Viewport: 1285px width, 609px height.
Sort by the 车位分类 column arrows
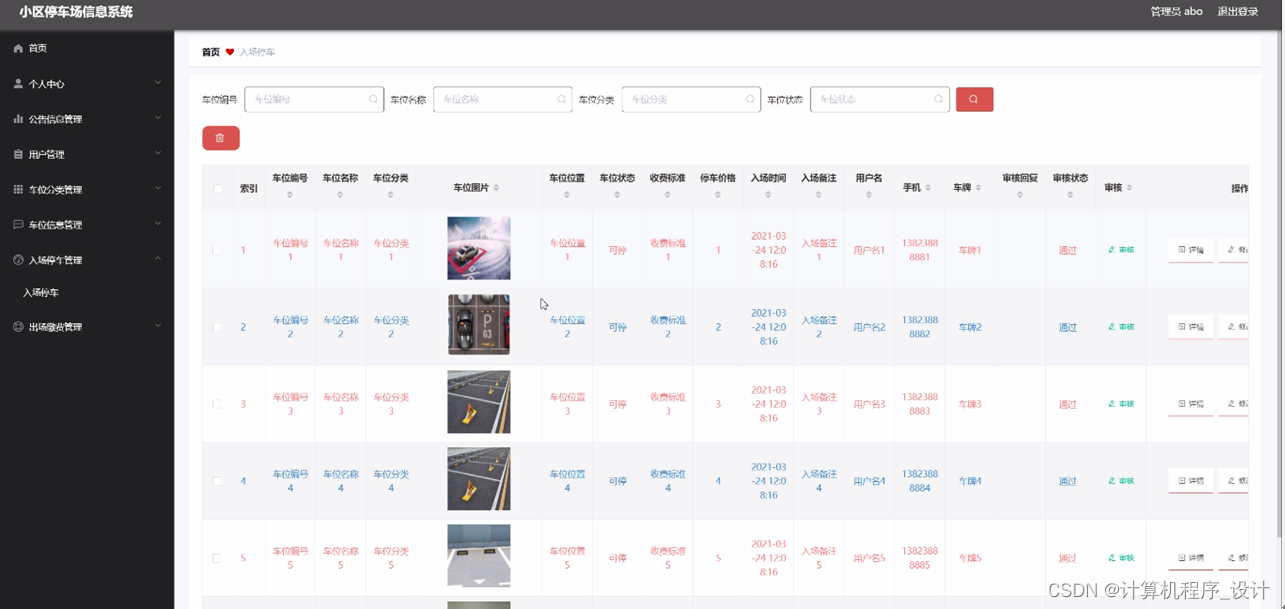pos(391,195)
